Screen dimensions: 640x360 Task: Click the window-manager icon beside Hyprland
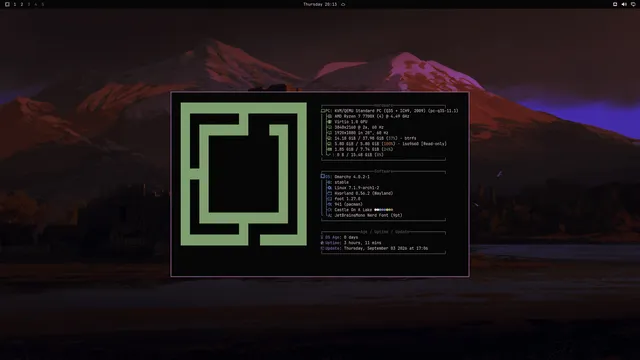point(329,193)
